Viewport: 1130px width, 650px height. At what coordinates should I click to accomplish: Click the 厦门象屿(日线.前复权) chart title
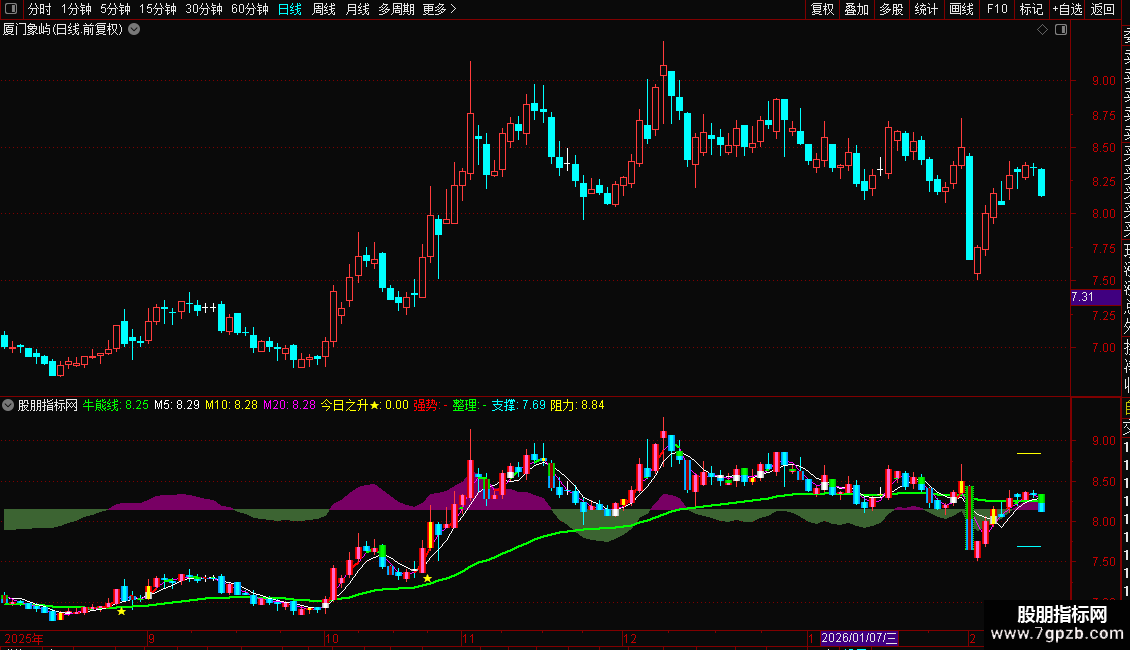(63, 30)
